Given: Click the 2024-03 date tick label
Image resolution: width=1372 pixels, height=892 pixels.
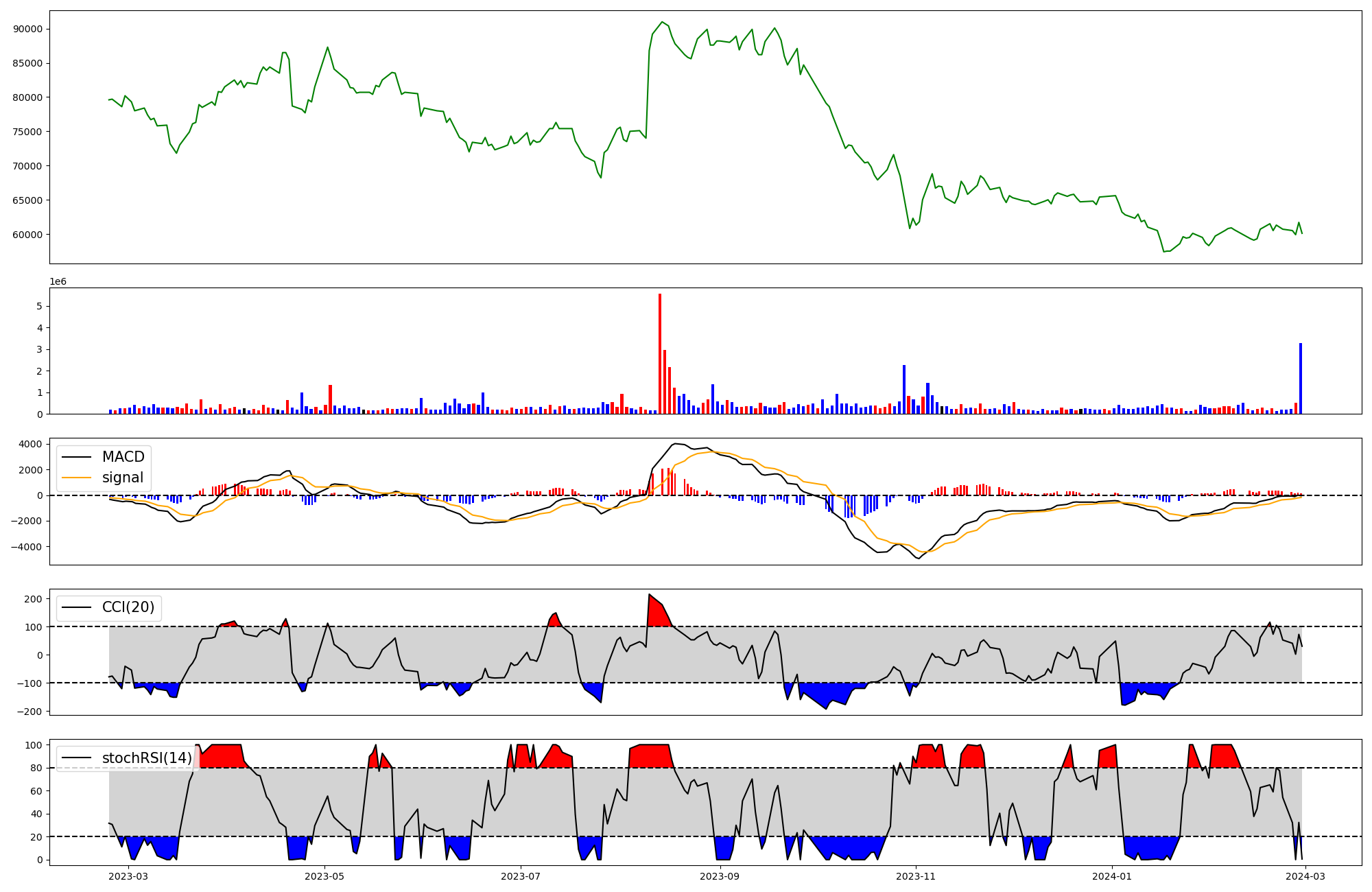Looking at the screenshot, I should tap(1305, 876).
